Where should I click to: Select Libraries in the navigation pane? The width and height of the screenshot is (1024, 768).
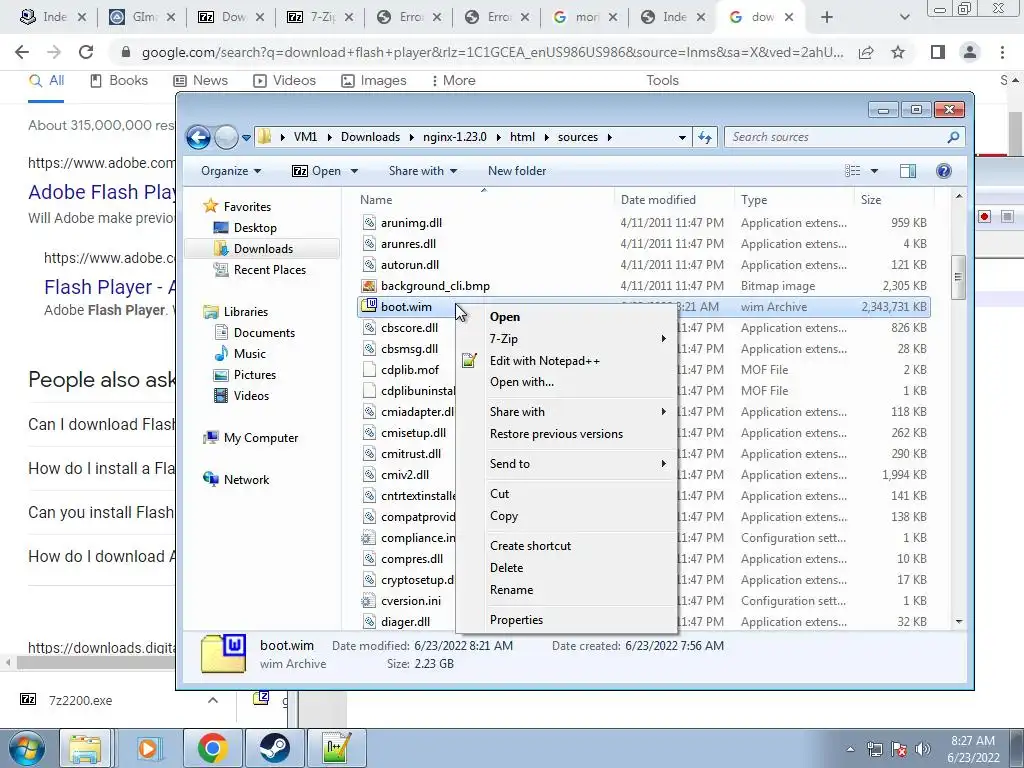(x=245, y=312)
